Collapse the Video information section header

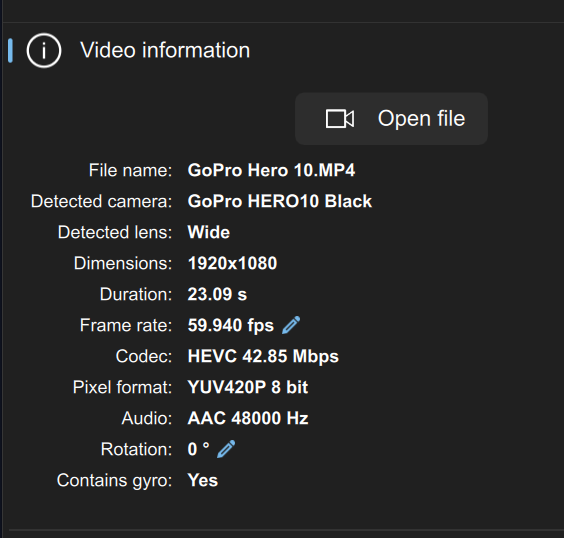point(165,50)
